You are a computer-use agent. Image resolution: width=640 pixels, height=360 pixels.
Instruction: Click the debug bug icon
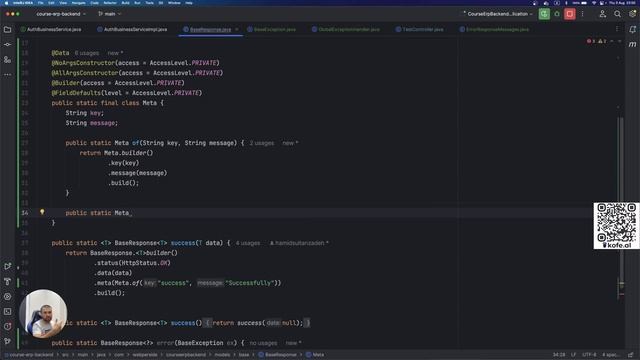tap(557, 14)
